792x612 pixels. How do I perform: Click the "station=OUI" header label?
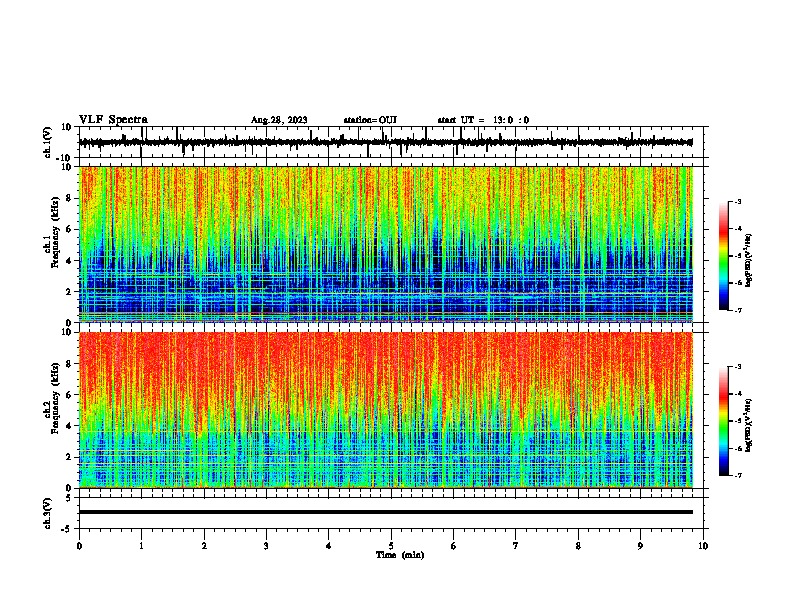click(370, 120)
